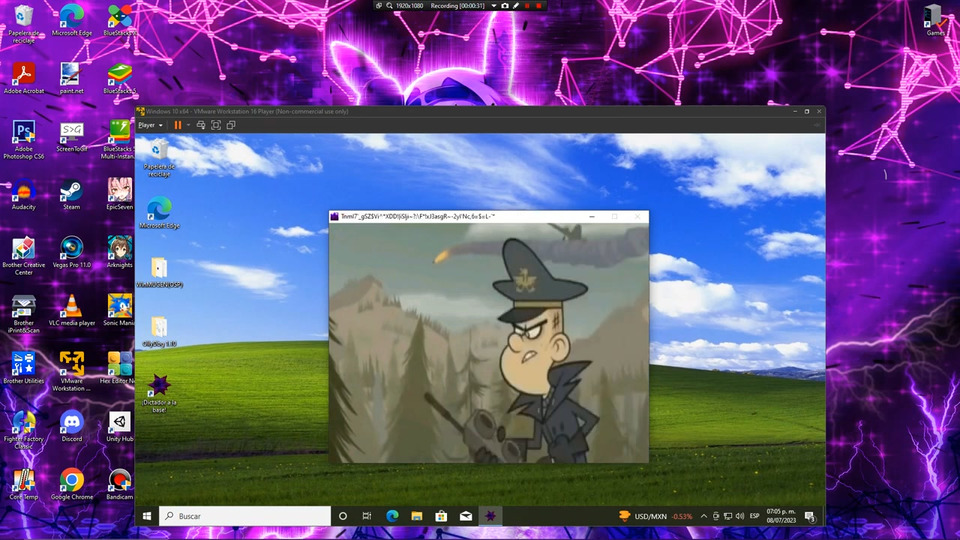Open Adobe Acrobat desktop icon

[24, 78]
